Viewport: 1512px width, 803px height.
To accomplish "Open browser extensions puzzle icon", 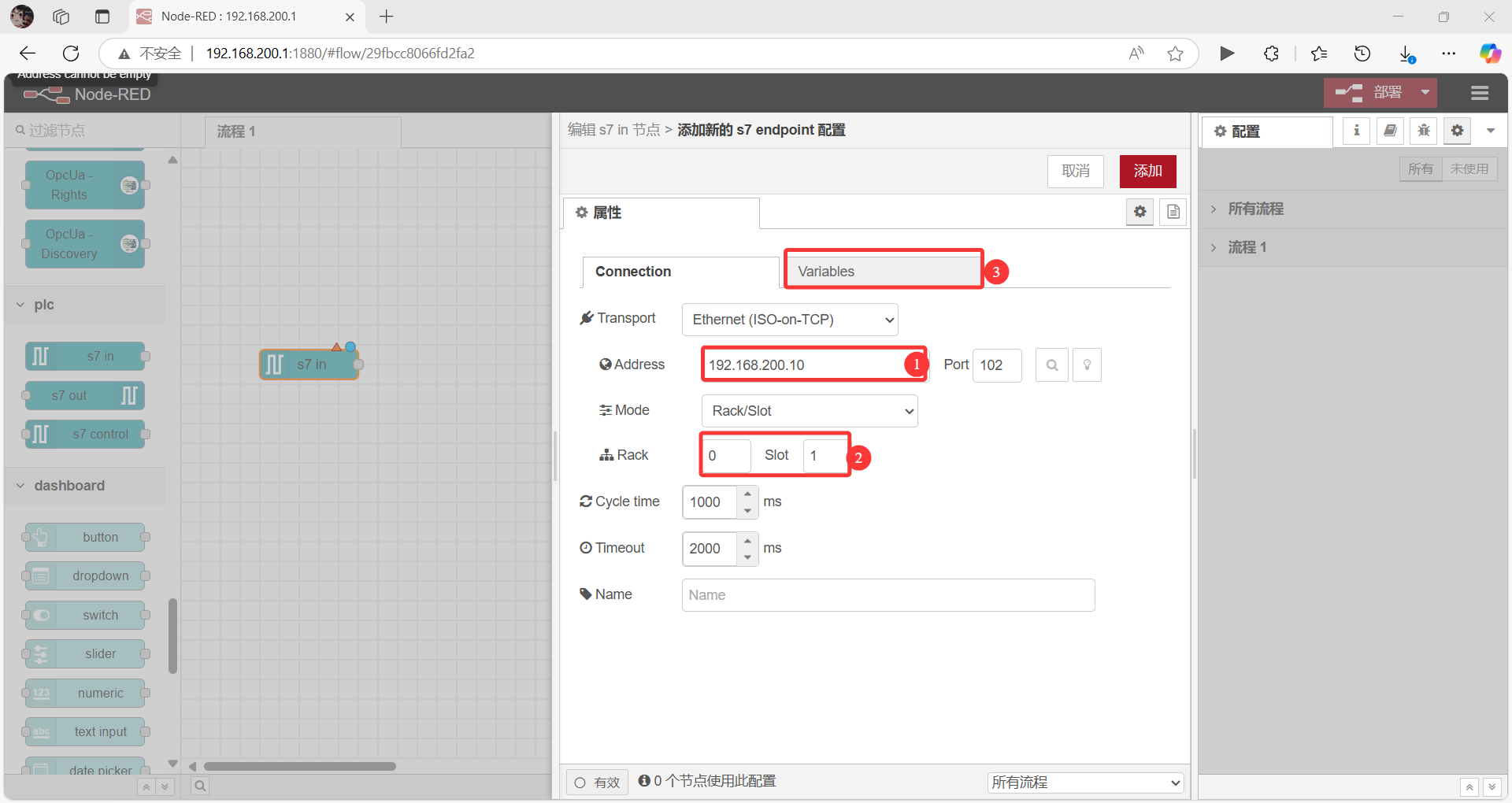I will 1271,54.
